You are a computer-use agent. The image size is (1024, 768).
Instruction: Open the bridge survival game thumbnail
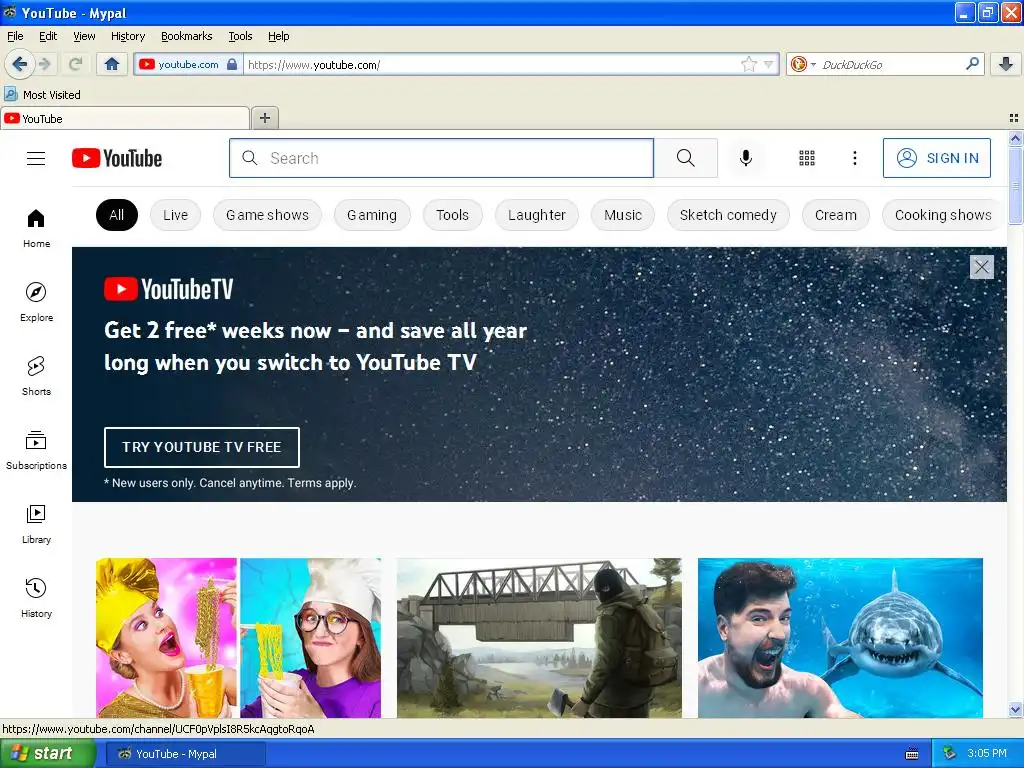coord(539,638)
